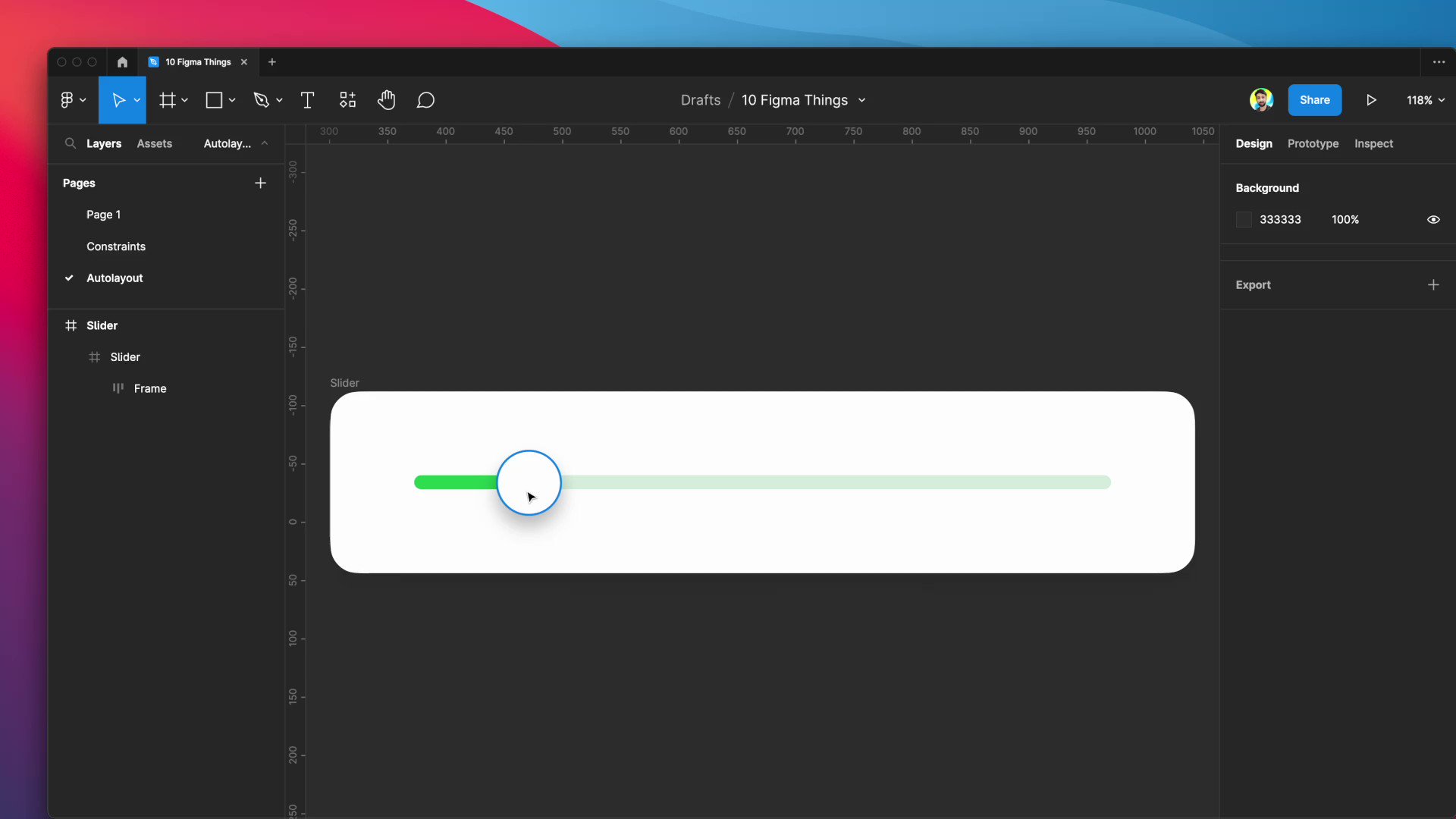The height and width of the screenshot is (819, 1456).
Task: Open the Resources components tool
Action: tap(347, 100)
